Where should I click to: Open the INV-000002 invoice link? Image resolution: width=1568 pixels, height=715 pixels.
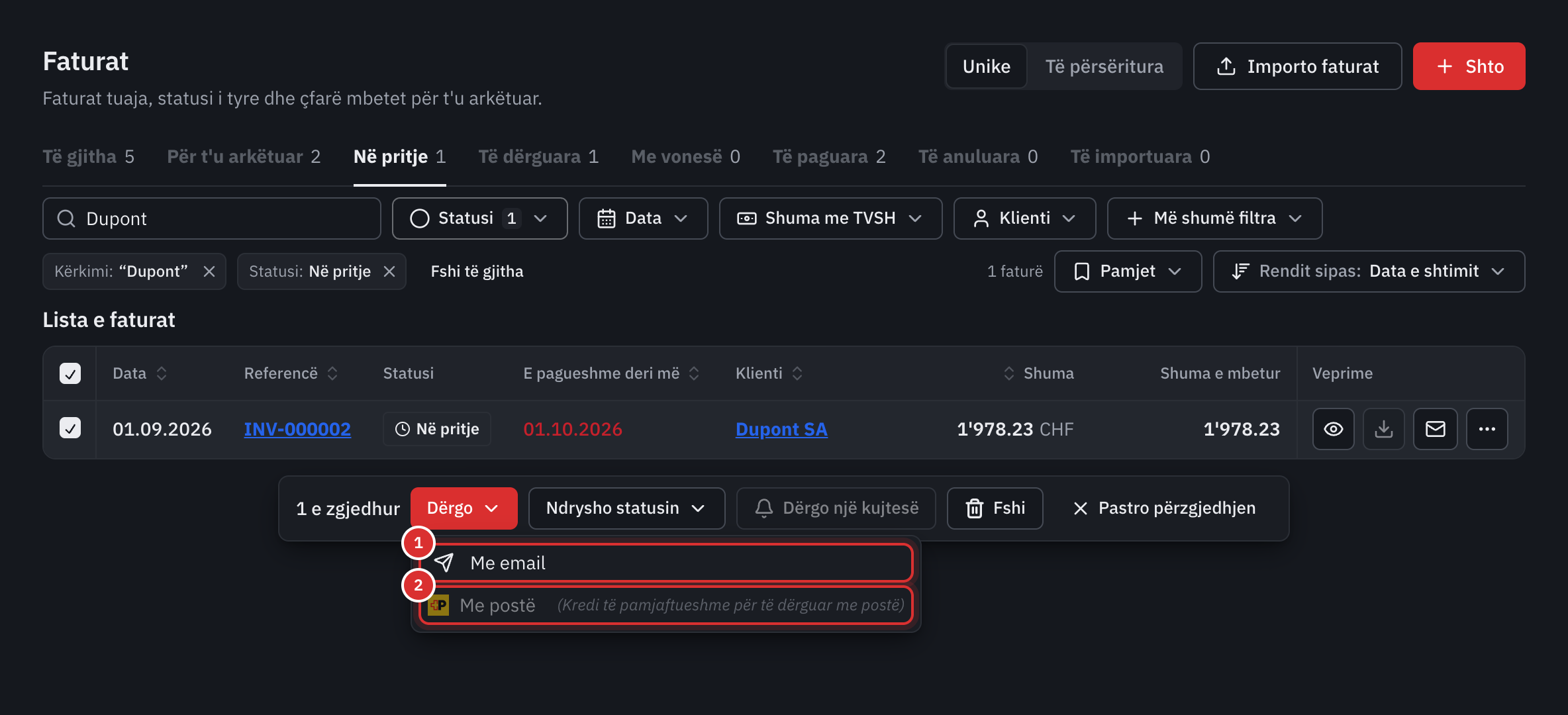(x=297, y=429)
